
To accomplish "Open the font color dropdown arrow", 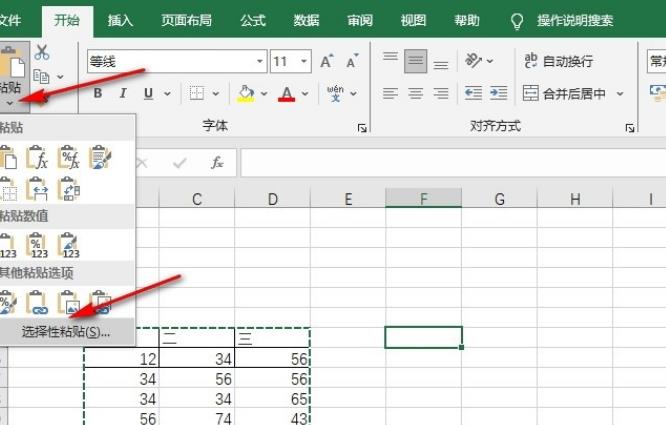I will [305, 93].
